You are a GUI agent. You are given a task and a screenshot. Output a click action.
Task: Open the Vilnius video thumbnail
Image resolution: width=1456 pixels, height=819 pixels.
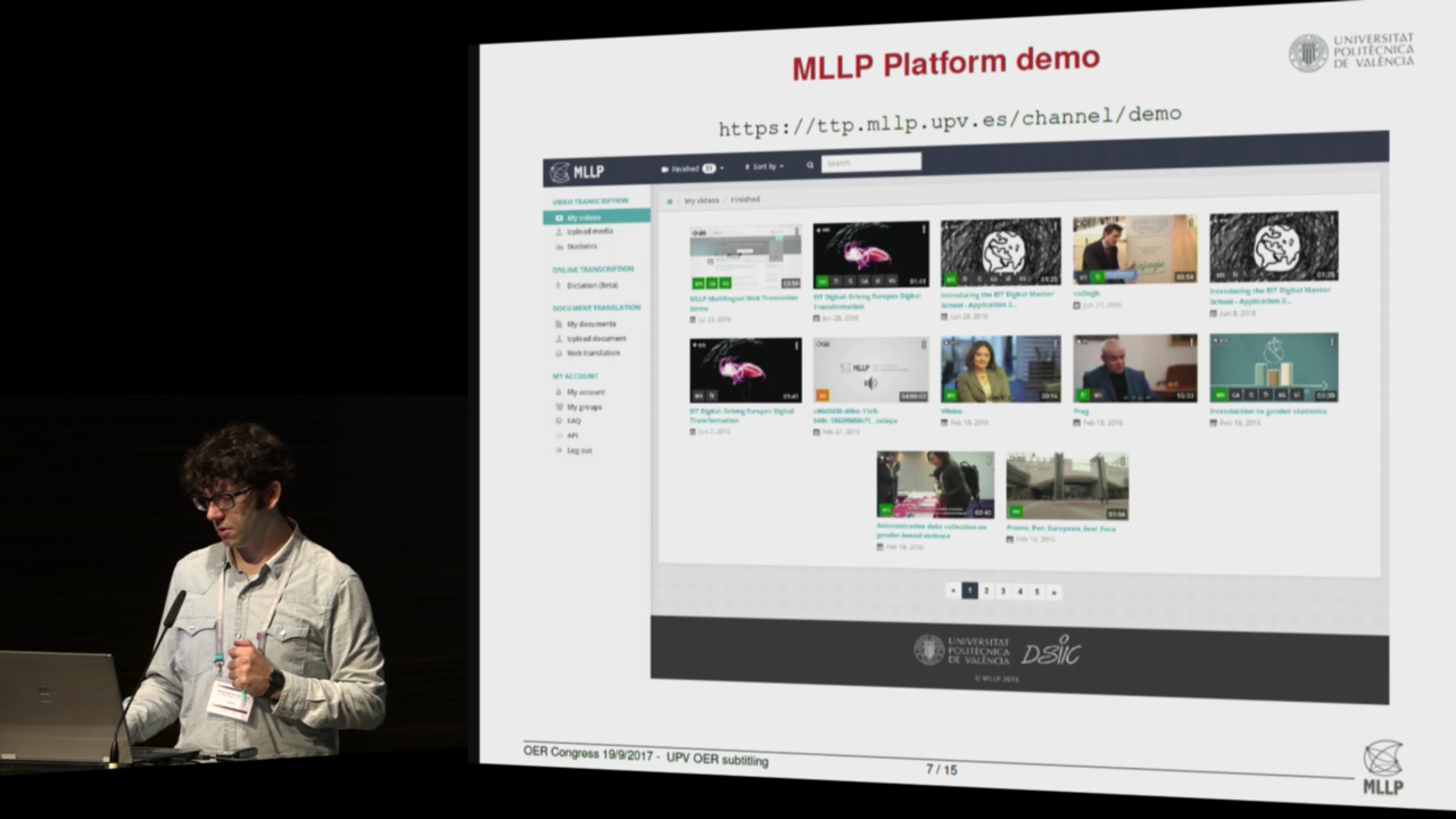[x=1000, y=369]
